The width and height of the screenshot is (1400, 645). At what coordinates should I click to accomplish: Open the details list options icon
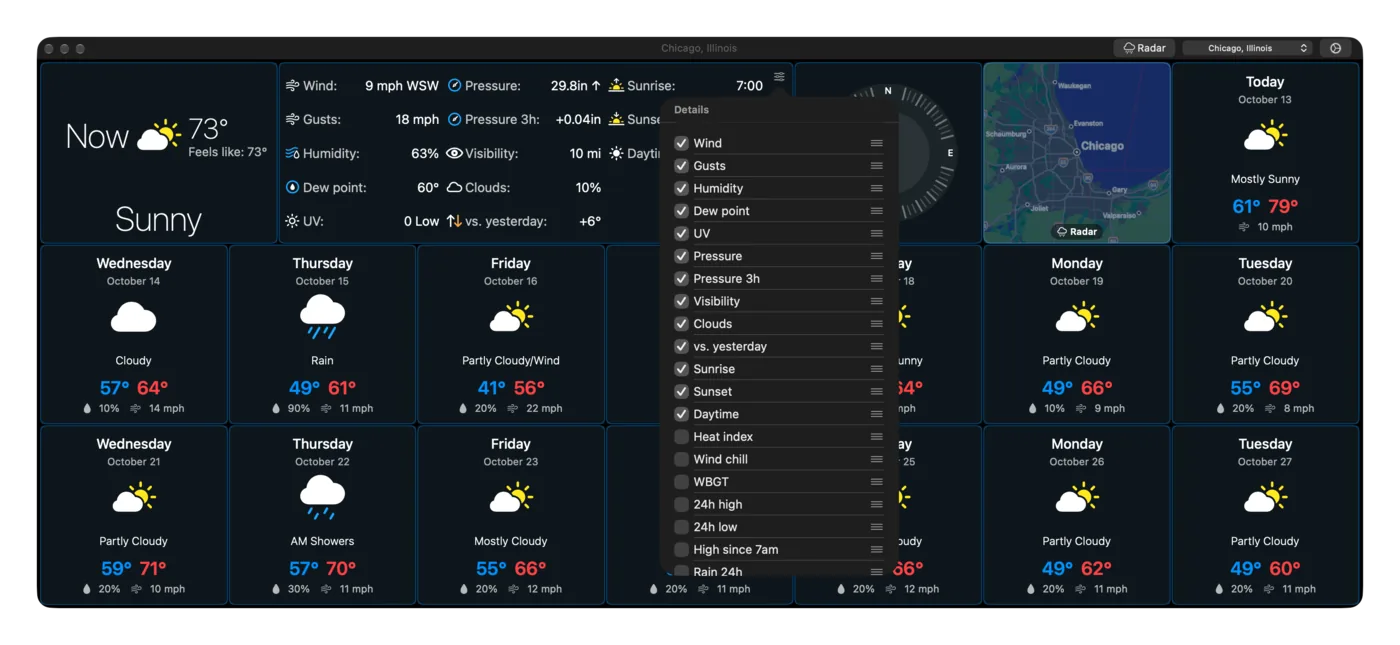(779, 77)
